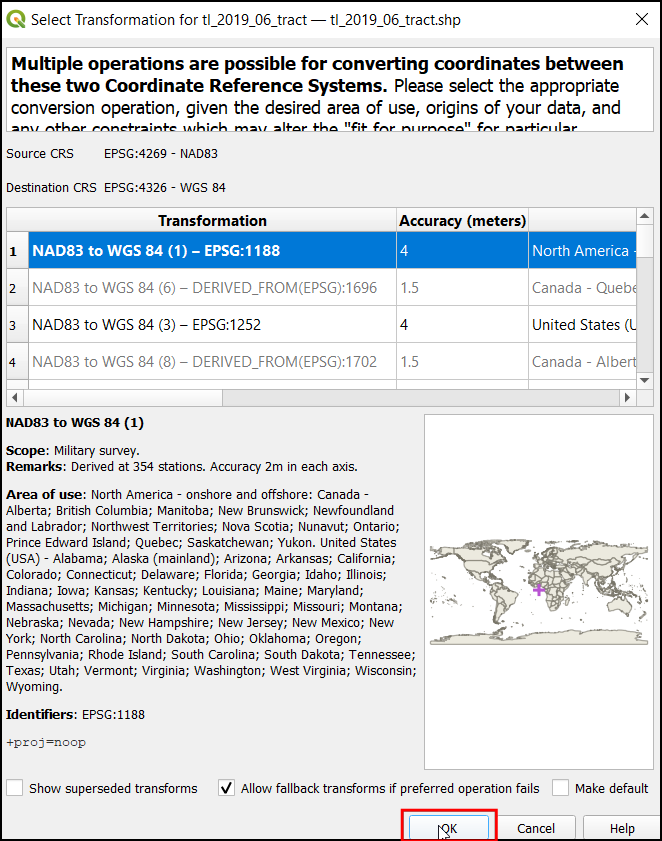Choose NAD83 to WGS 84 (8) transformation
This screenshot has width=662, height=841.
(204, 362)
